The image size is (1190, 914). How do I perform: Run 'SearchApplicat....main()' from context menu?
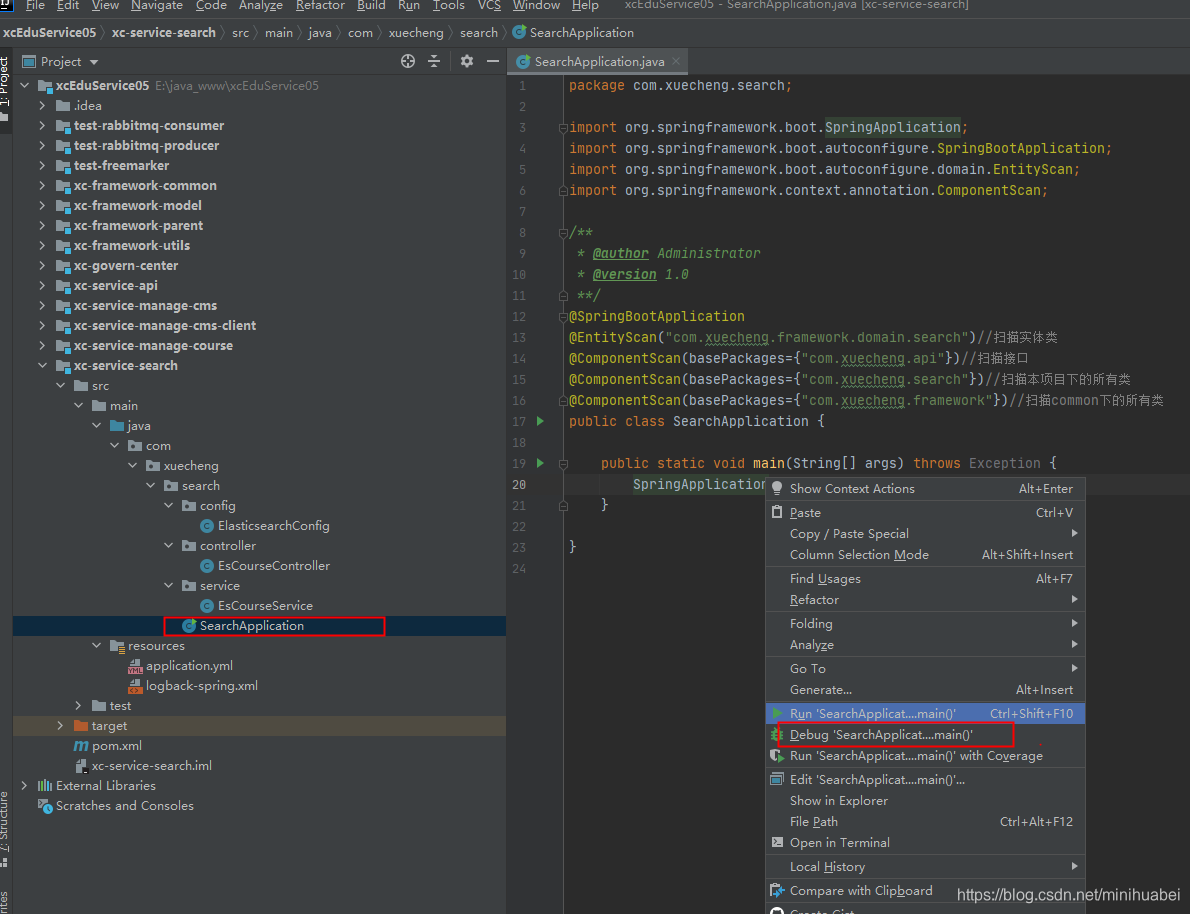pyautogui.click(x=925, y=714)
